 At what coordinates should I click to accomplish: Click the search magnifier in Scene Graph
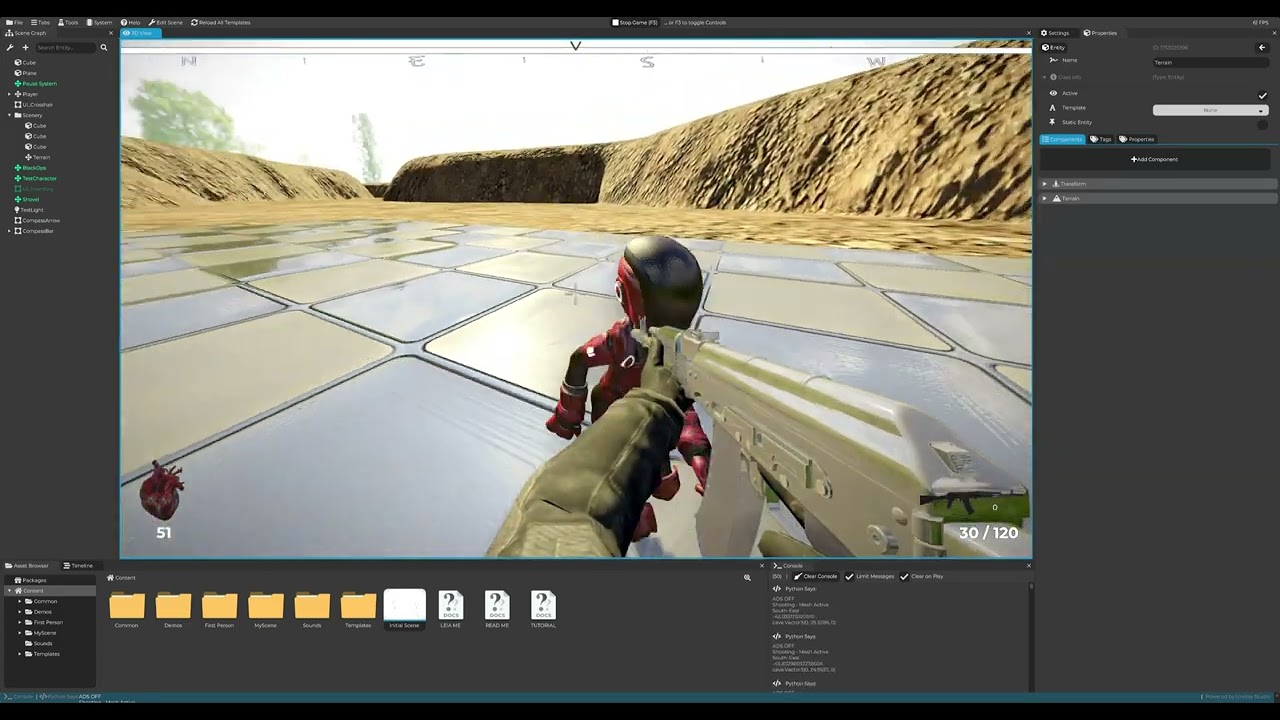click(x=104, y=47)
